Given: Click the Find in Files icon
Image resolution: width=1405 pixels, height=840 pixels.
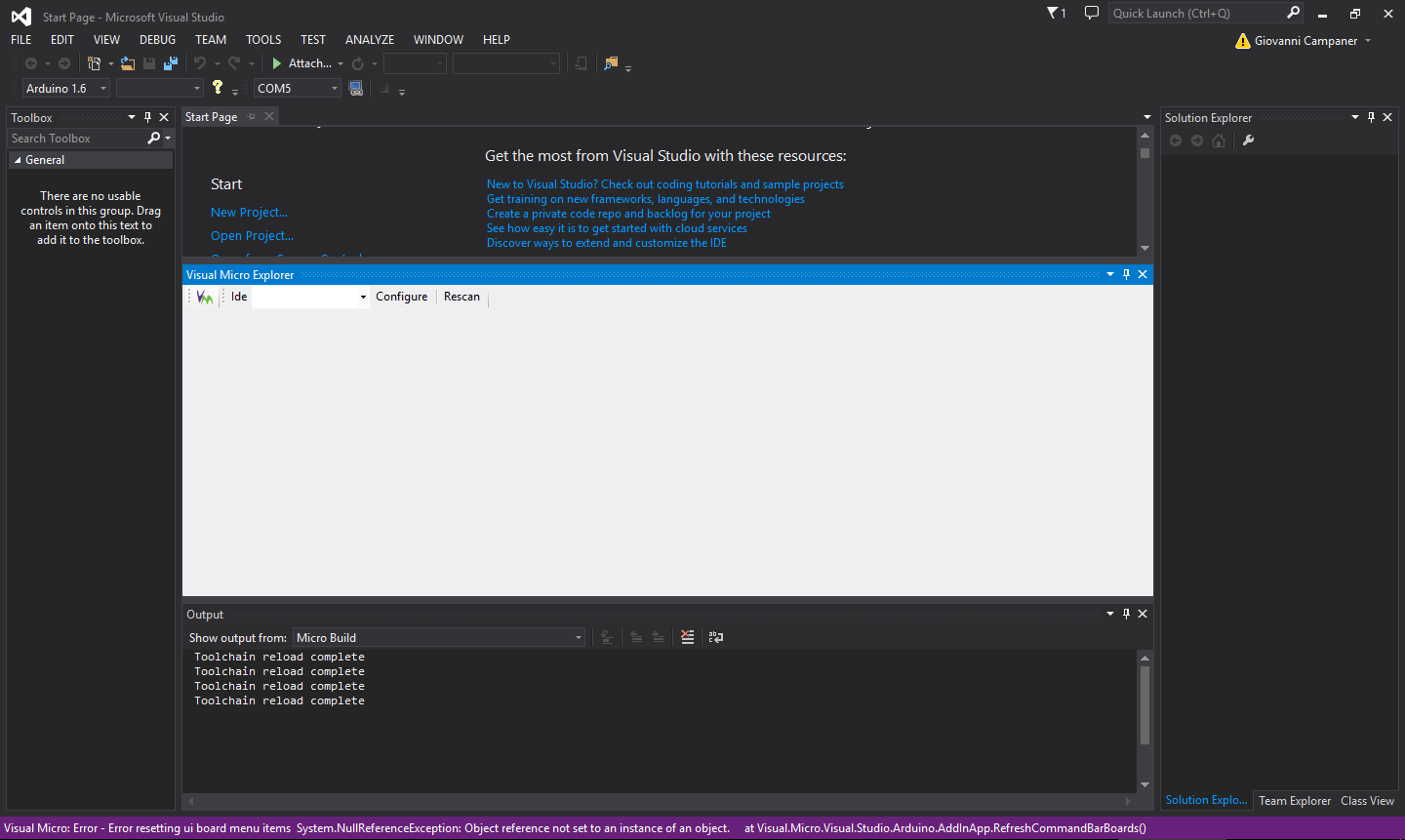Looking at the screenshot, I should pos(611,63).
